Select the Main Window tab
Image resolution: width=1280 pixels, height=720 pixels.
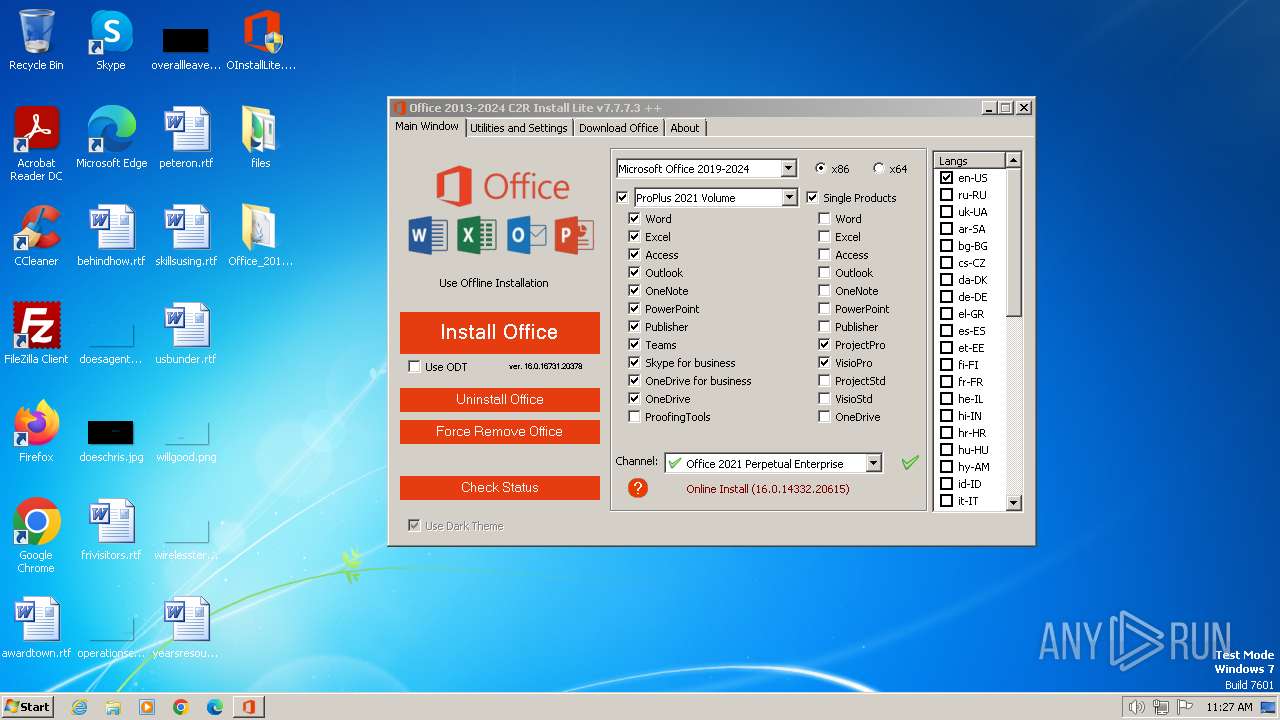427,126
